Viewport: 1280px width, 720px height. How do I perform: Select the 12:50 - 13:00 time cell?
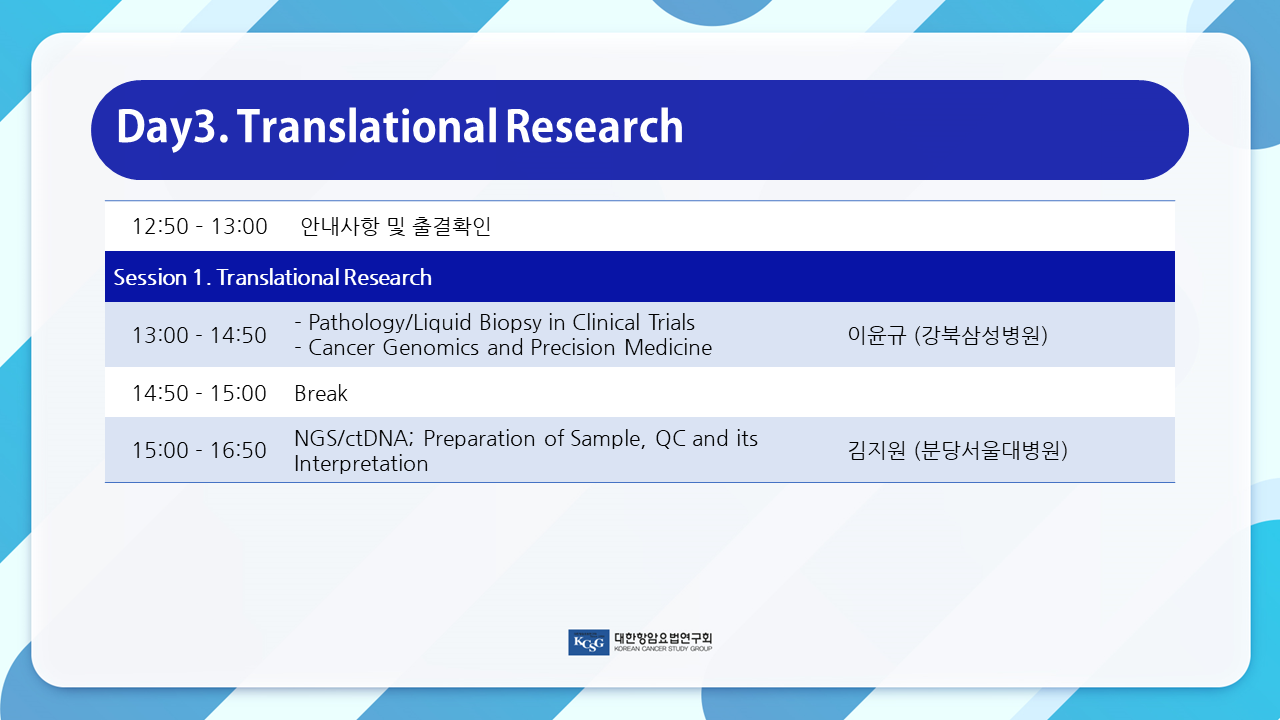[x=200, y=227]
